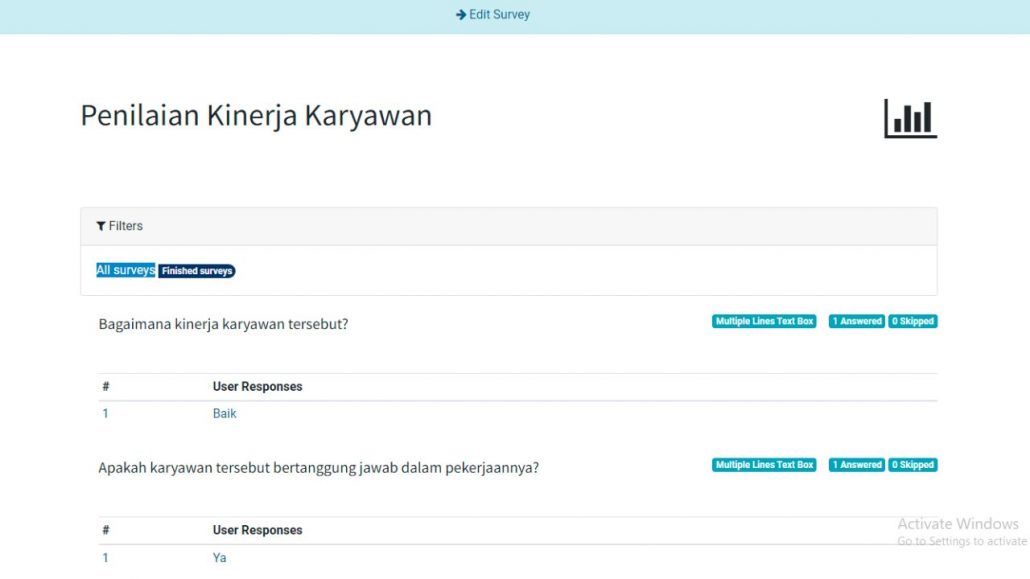Select the All surveys filter
1030x579 pixels.
click(x=125, y=270)
